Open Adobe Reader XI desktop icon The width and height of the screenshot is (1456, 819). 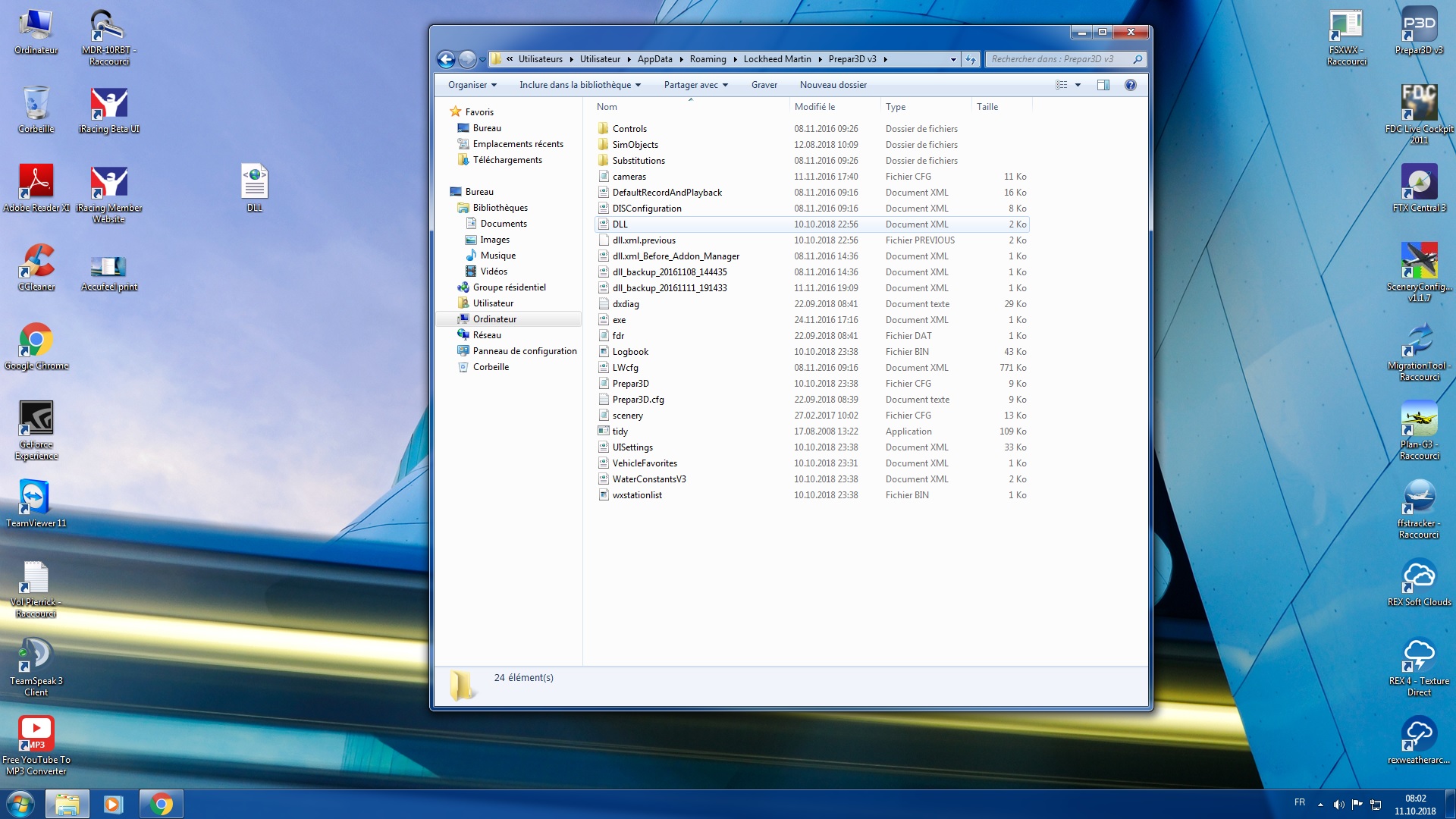tap(36, 188)
